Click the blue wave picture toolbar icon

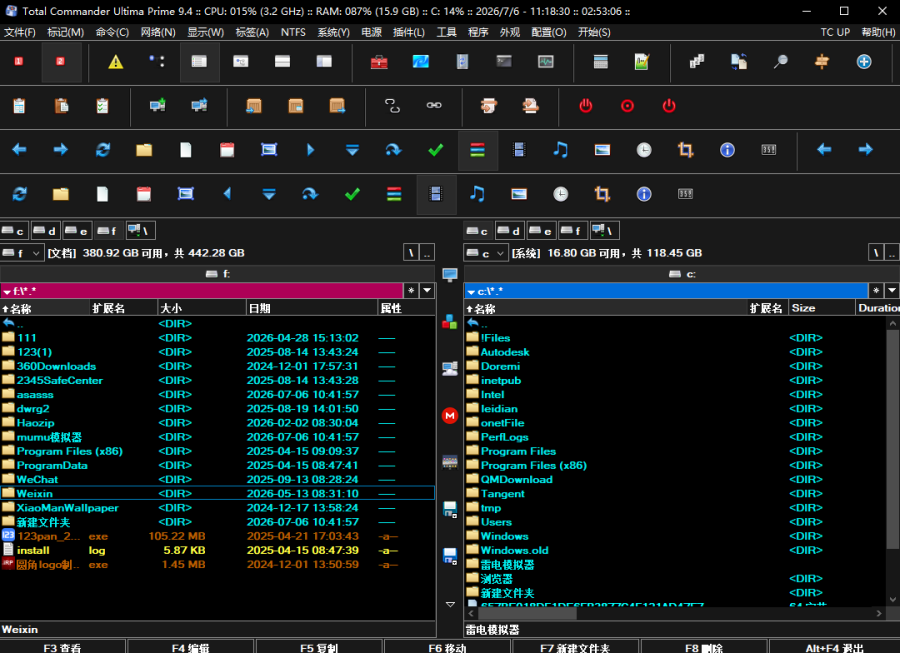click(x=421, y=61)
